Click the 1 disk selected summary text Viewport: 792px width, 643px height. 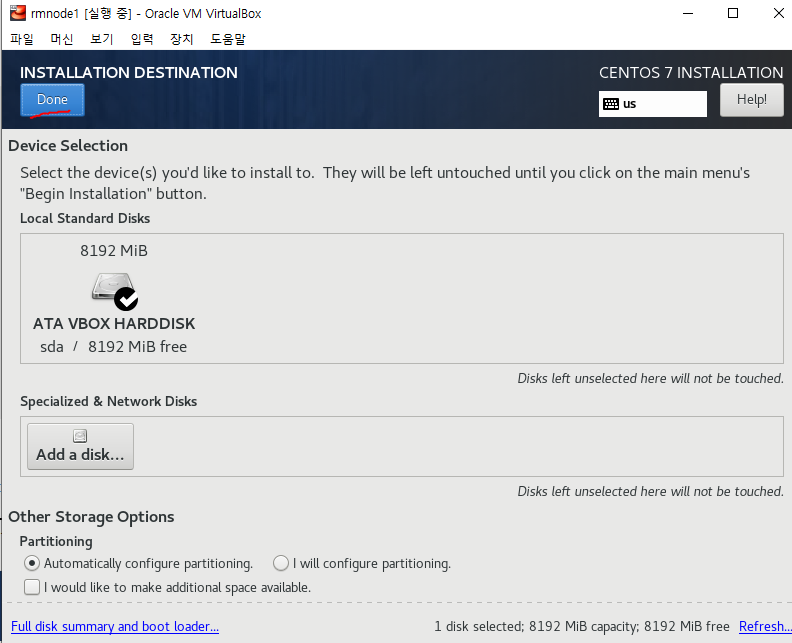tap(582, 626)
